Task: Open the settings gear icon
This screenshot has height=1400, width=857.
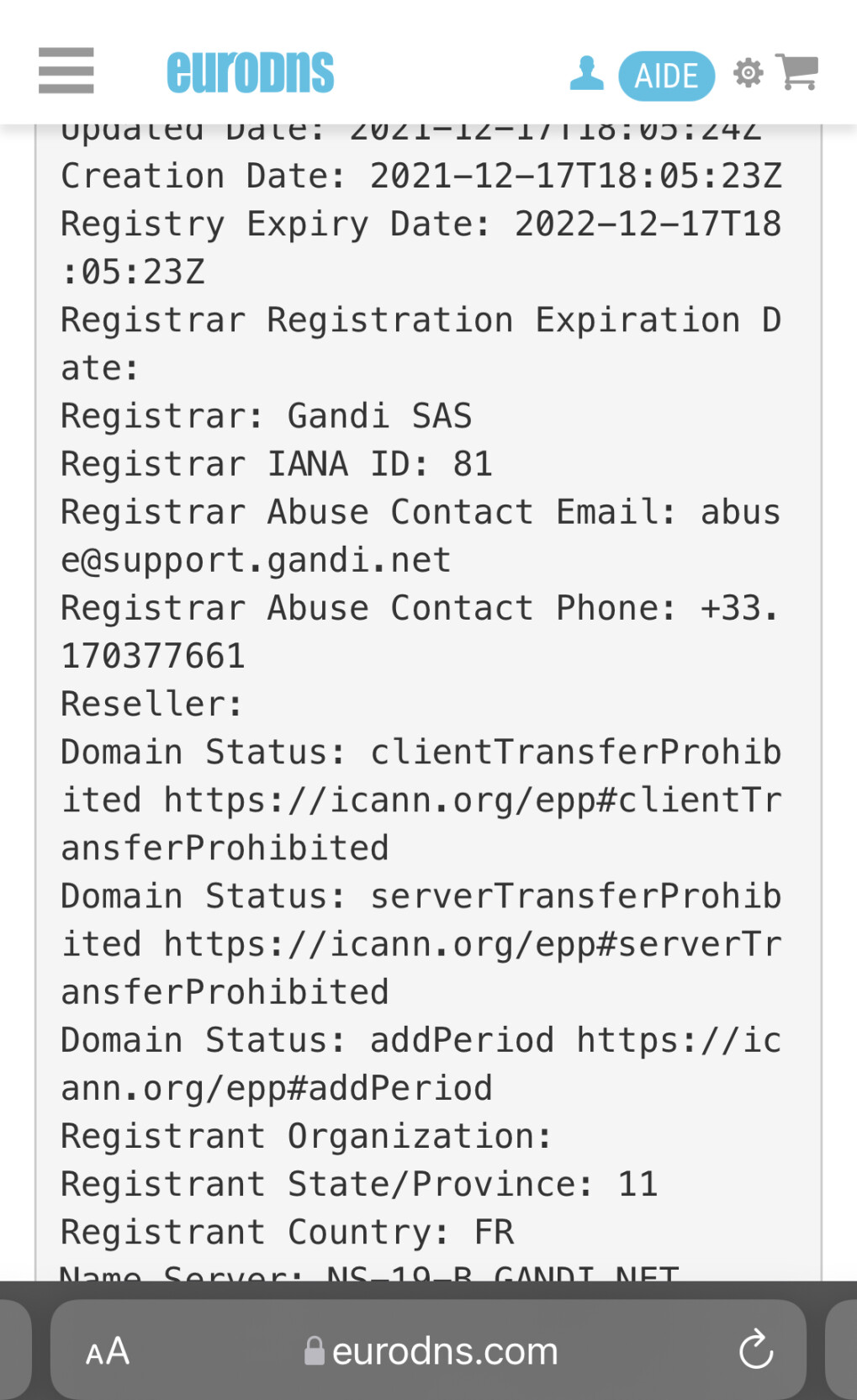Action: pos(748,73)
